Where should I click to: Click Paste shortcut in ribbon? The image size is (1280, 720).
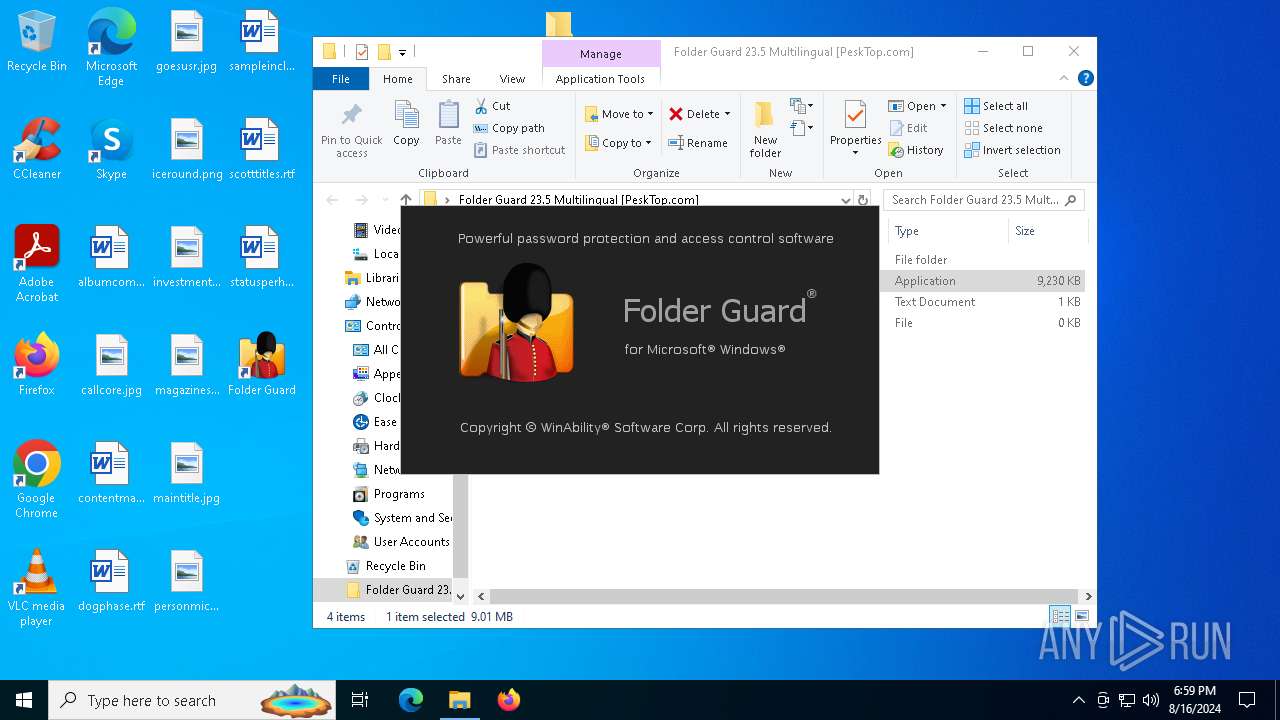[x=519, y=150]
